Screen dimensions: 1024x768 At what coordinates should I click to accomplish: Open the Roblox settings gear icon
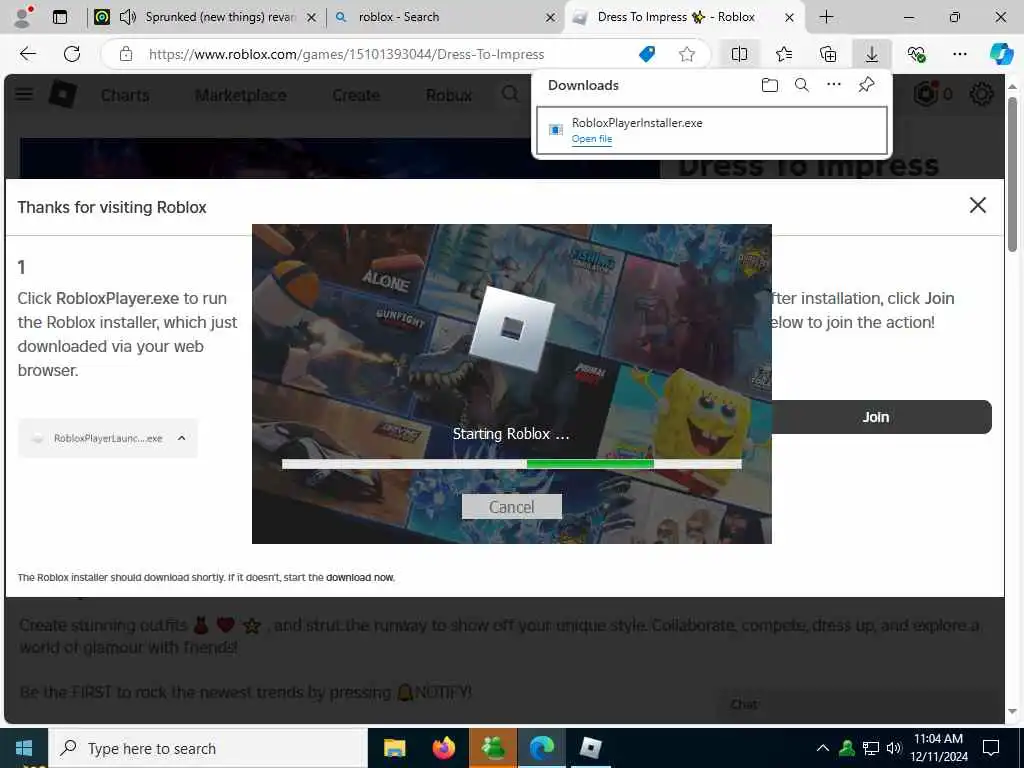tap(981, 95)
